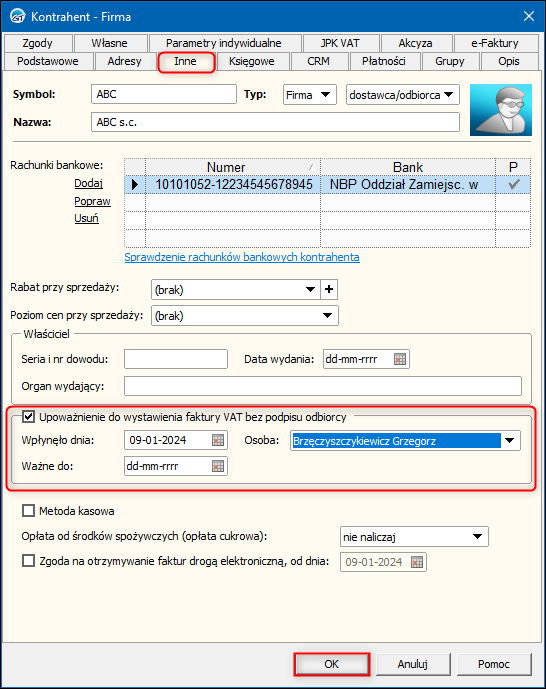Open calendar for Ważne do date
Image resolution: width=546 pixels, height=689 pixels.
(218, 466)
